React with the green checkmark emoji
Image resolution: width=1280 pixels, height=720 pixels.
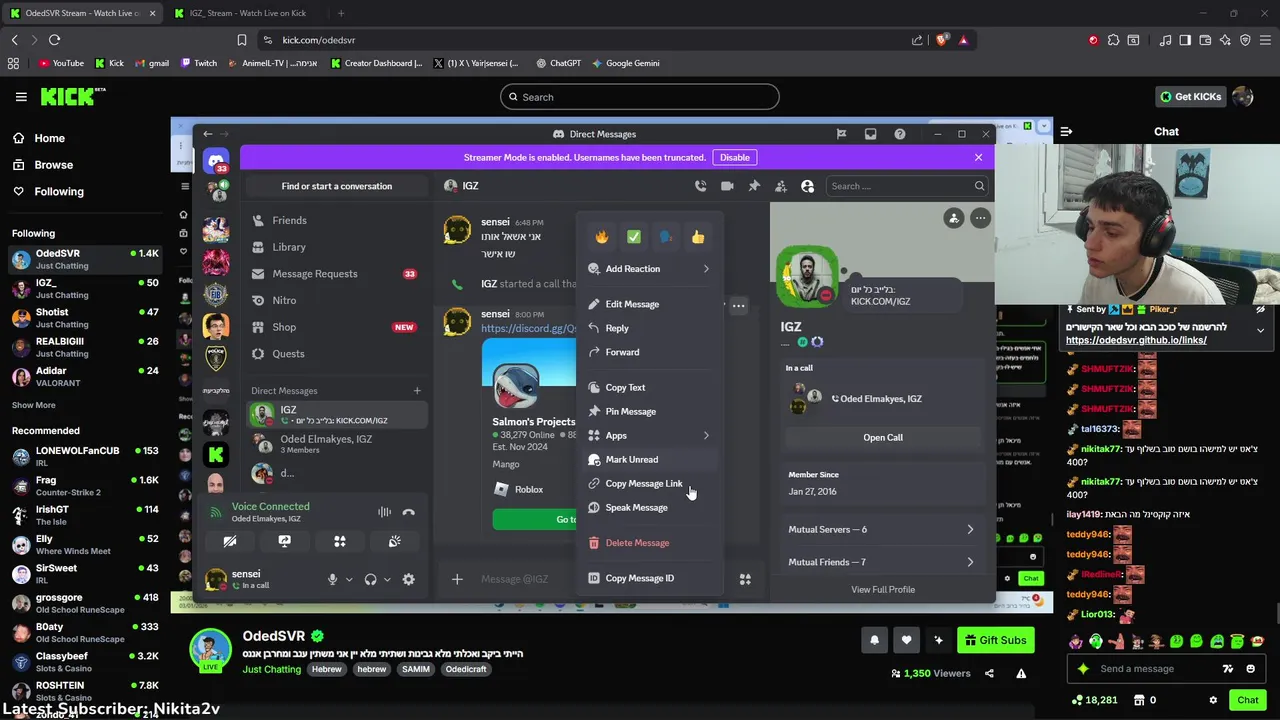[633, 237]
